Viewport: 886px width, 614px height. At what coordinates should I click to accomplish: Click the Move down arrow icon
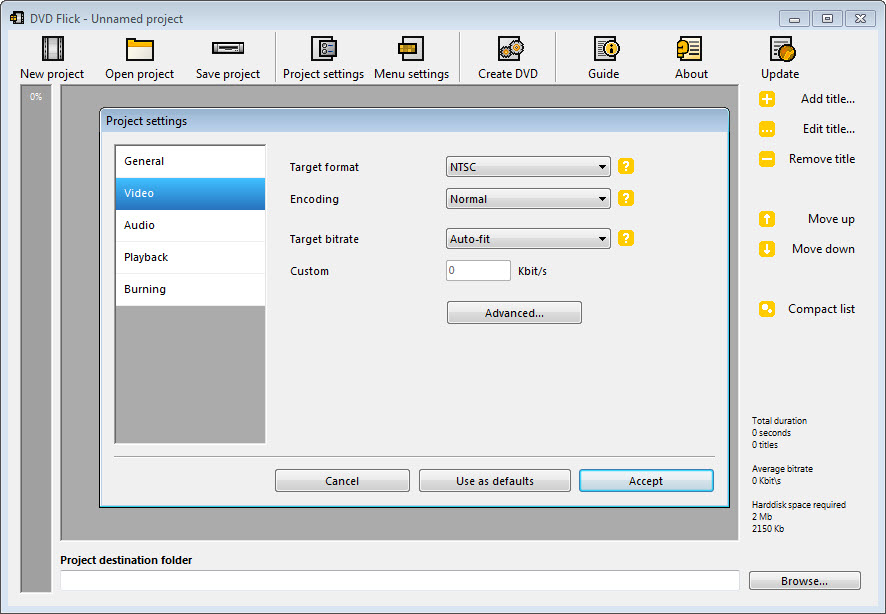point(767,249)
